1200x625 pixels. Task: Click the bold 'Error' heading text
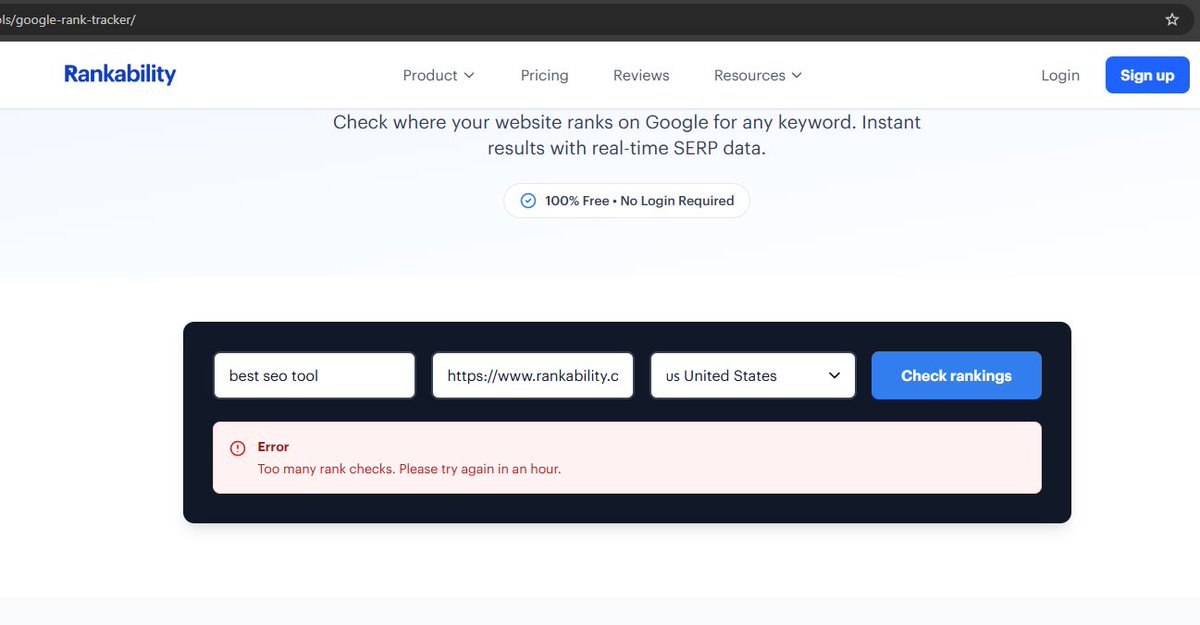click(x=273, y=447)
